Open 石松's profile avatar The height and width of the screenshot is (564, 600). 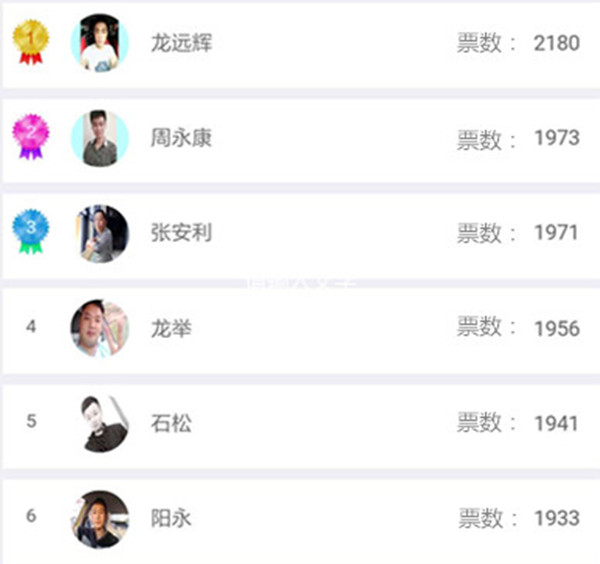tap(100, 423)
